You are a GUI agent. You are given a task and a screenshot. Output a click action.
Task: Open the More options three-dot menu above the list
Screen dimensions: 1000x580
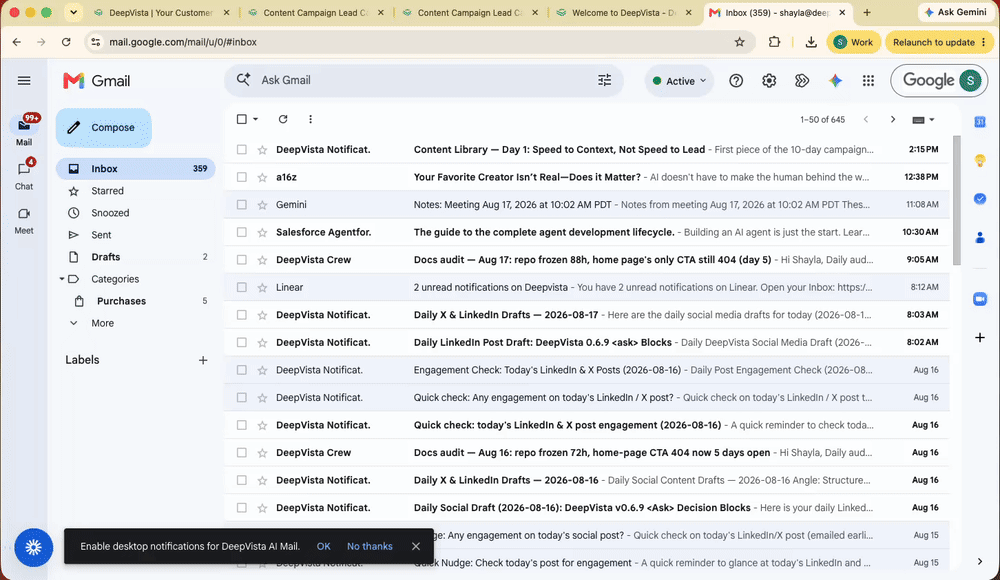(x=310, y=119)
